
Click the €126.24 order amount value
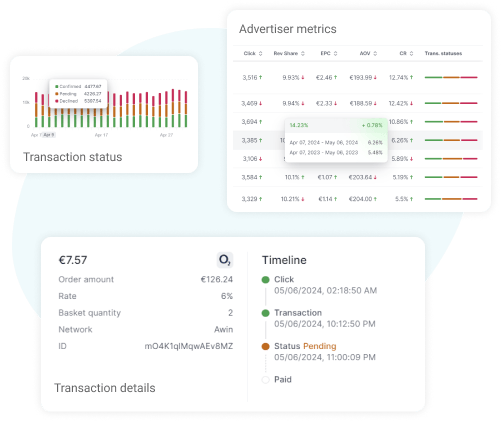pos(217,279)
